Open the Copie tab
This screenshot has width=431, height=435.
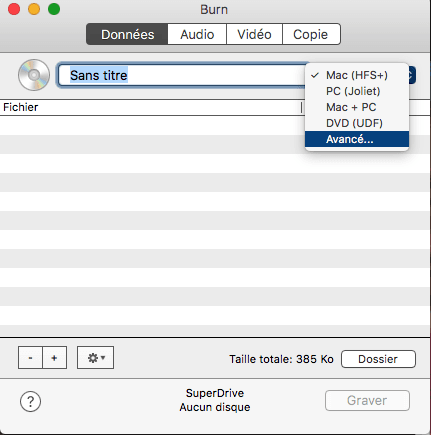(311, 34)
